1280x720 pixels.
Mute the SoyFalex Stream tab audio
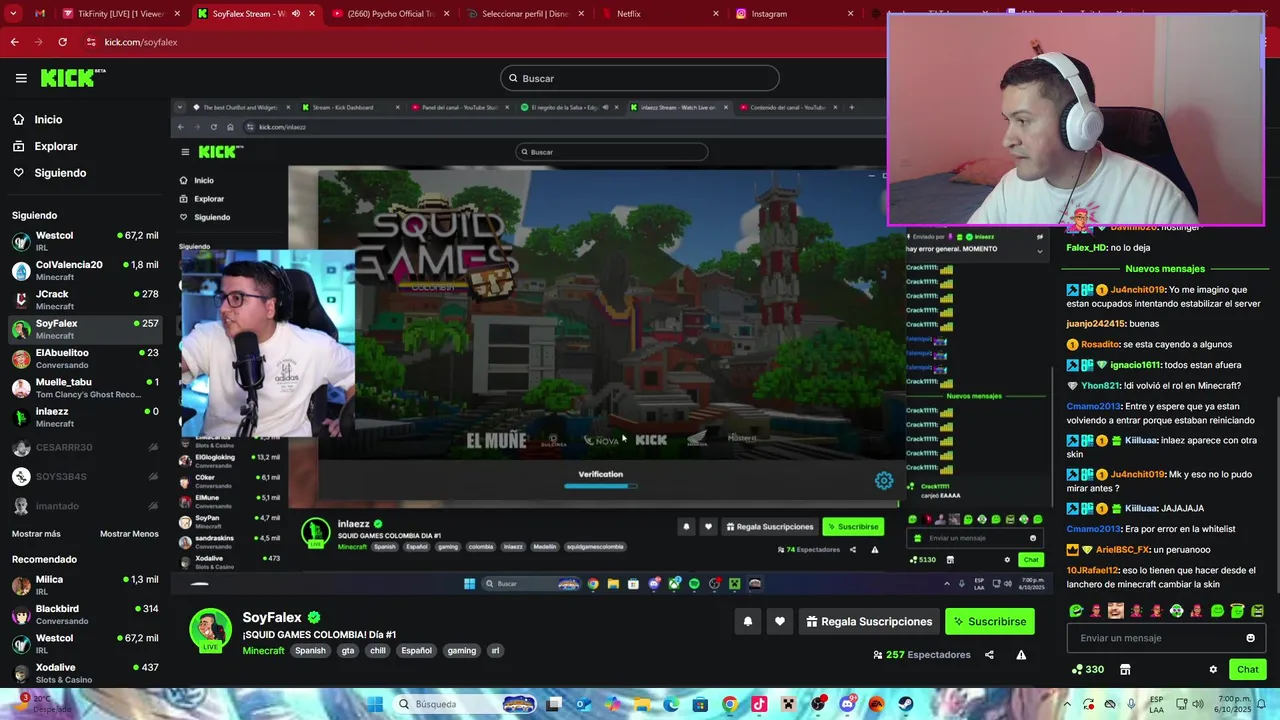click(295, 14)
